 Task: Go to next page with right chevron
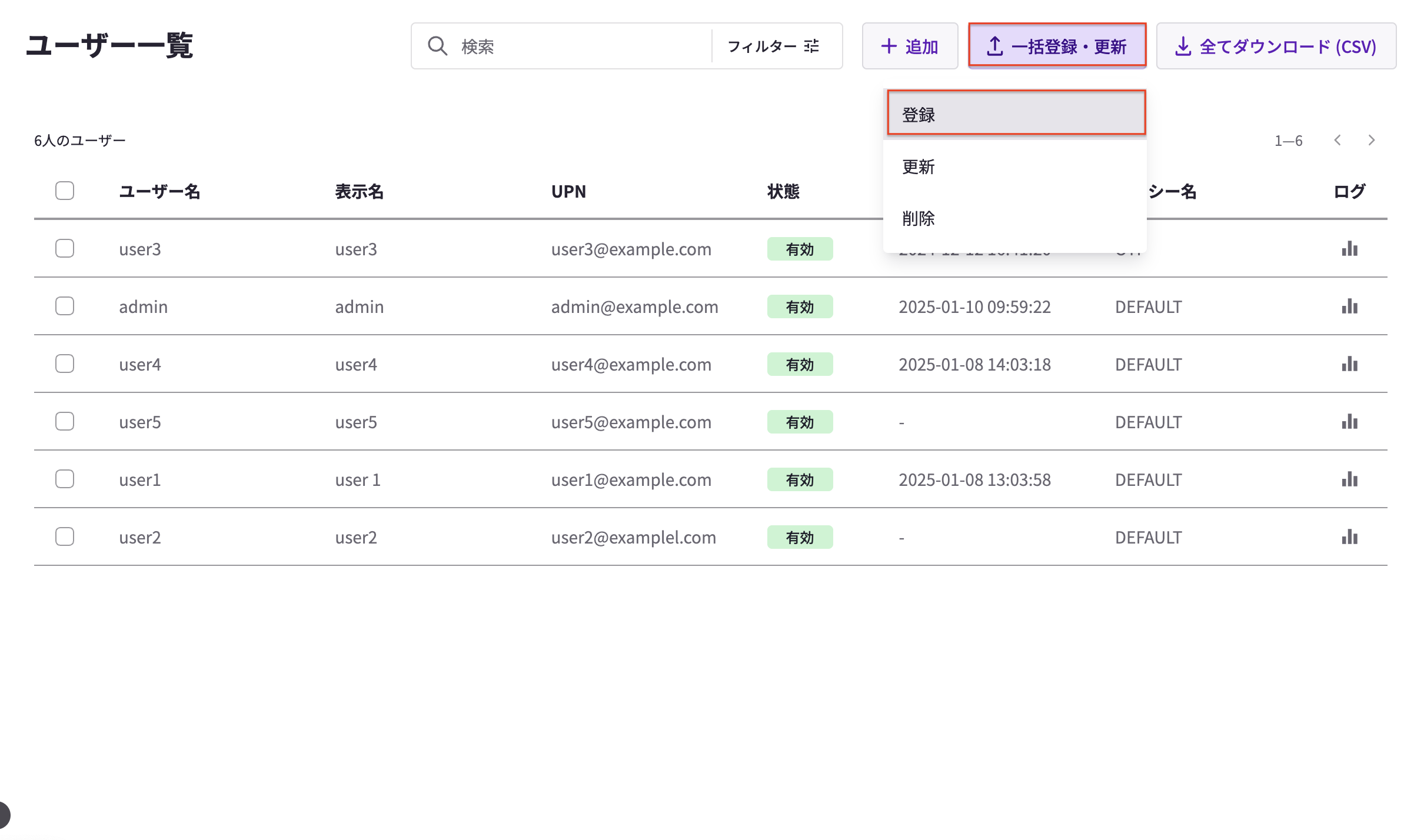(x=1372, y=140)
